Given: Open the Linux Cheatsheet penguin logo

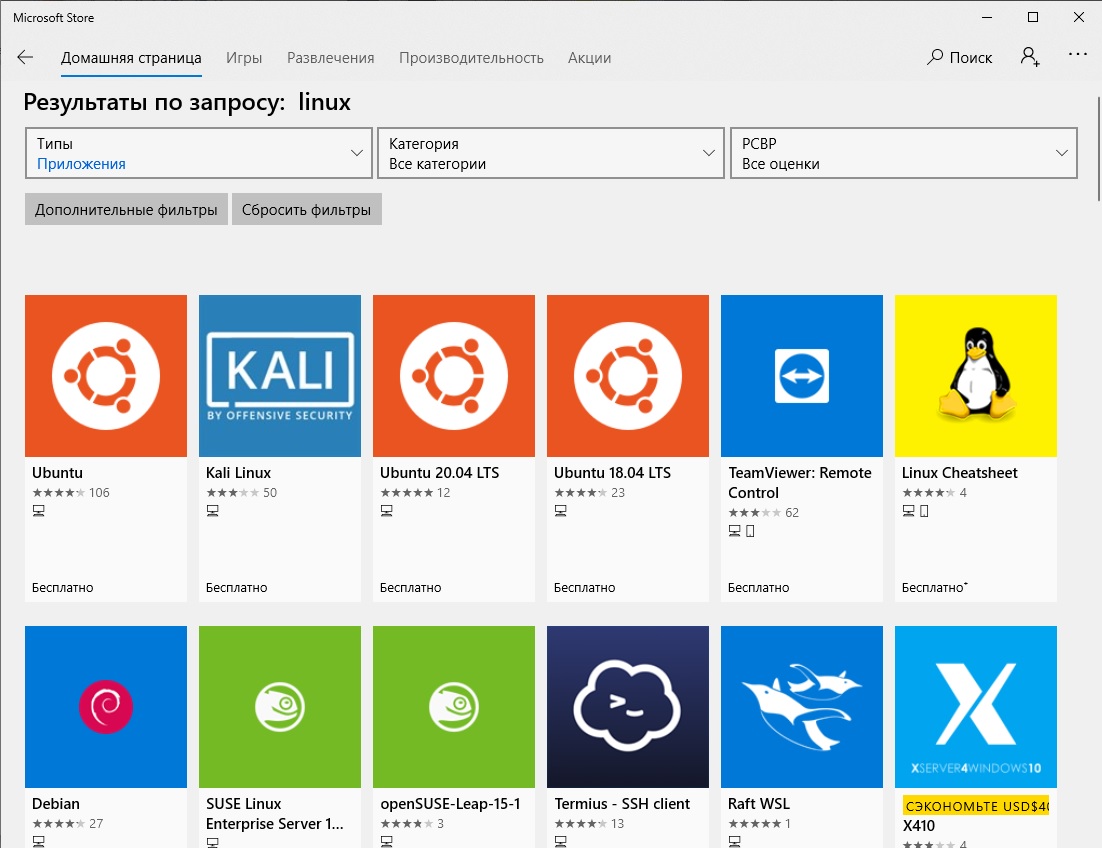Looking at the screenshot, I should [x=975, y=376].
